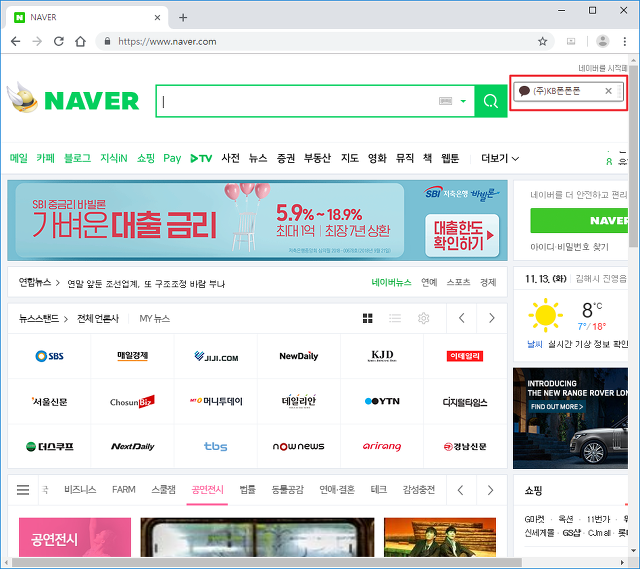640x569 pixels.
Task: Open 지도 service link
Action: (x=350, y=158)
